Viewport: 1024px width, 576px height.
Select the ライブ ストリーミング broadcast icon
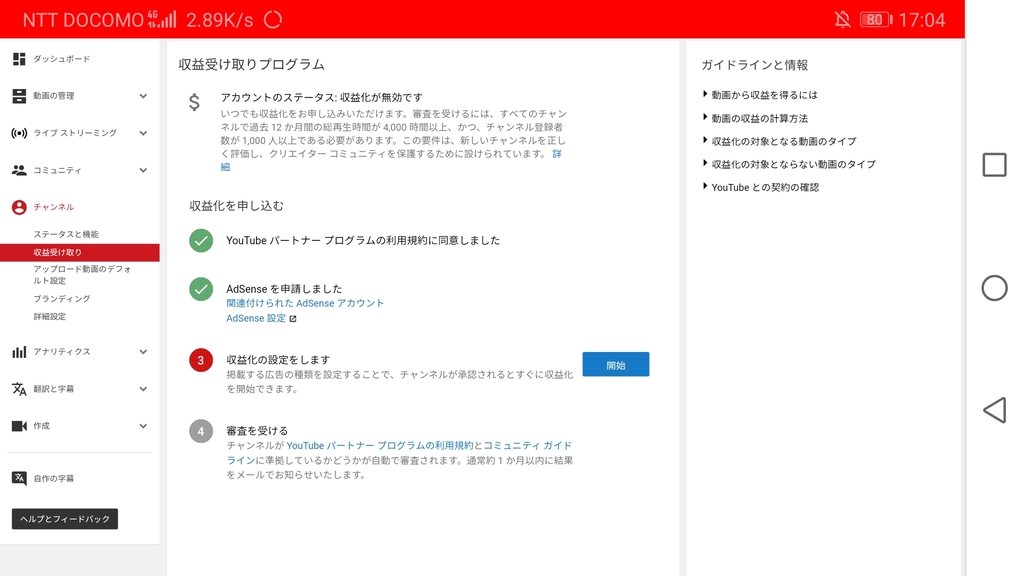(x=19, y=133)
